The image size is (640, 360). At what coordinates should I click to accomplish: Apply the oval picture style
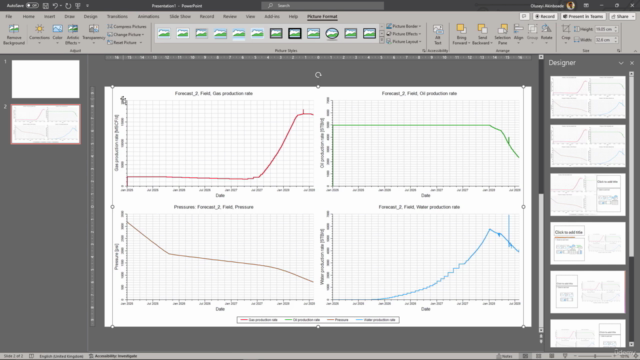tap(332, 33)
